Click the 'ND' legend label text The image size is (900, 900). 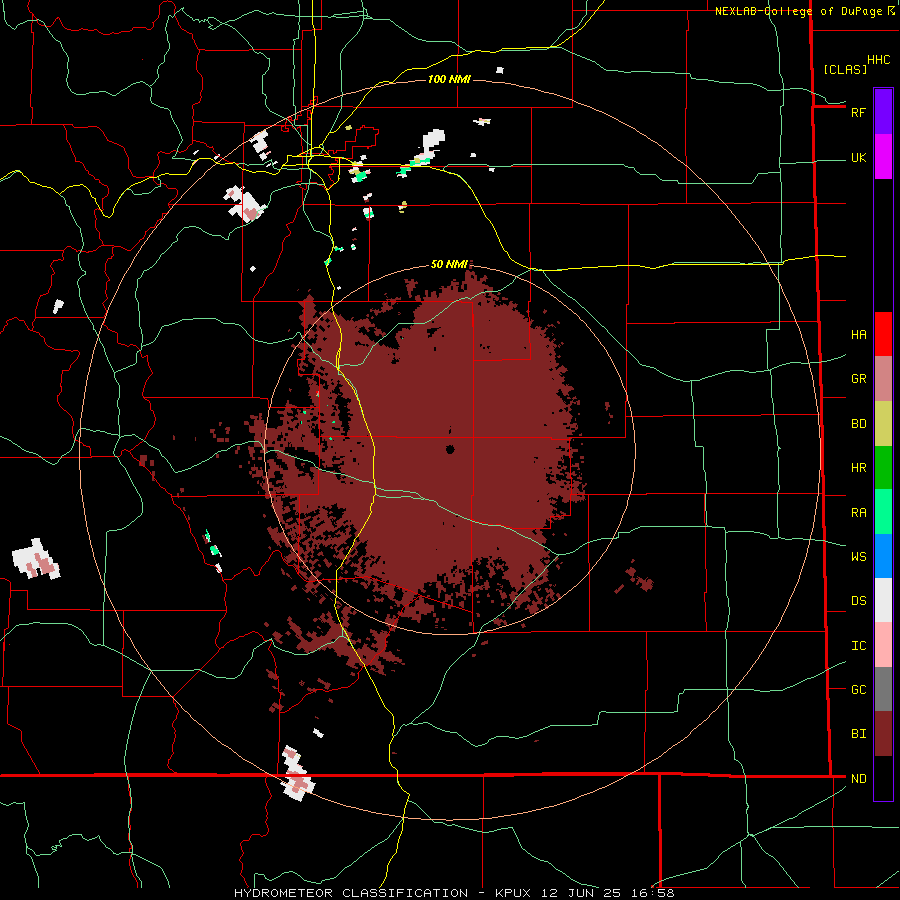point(858,779)
